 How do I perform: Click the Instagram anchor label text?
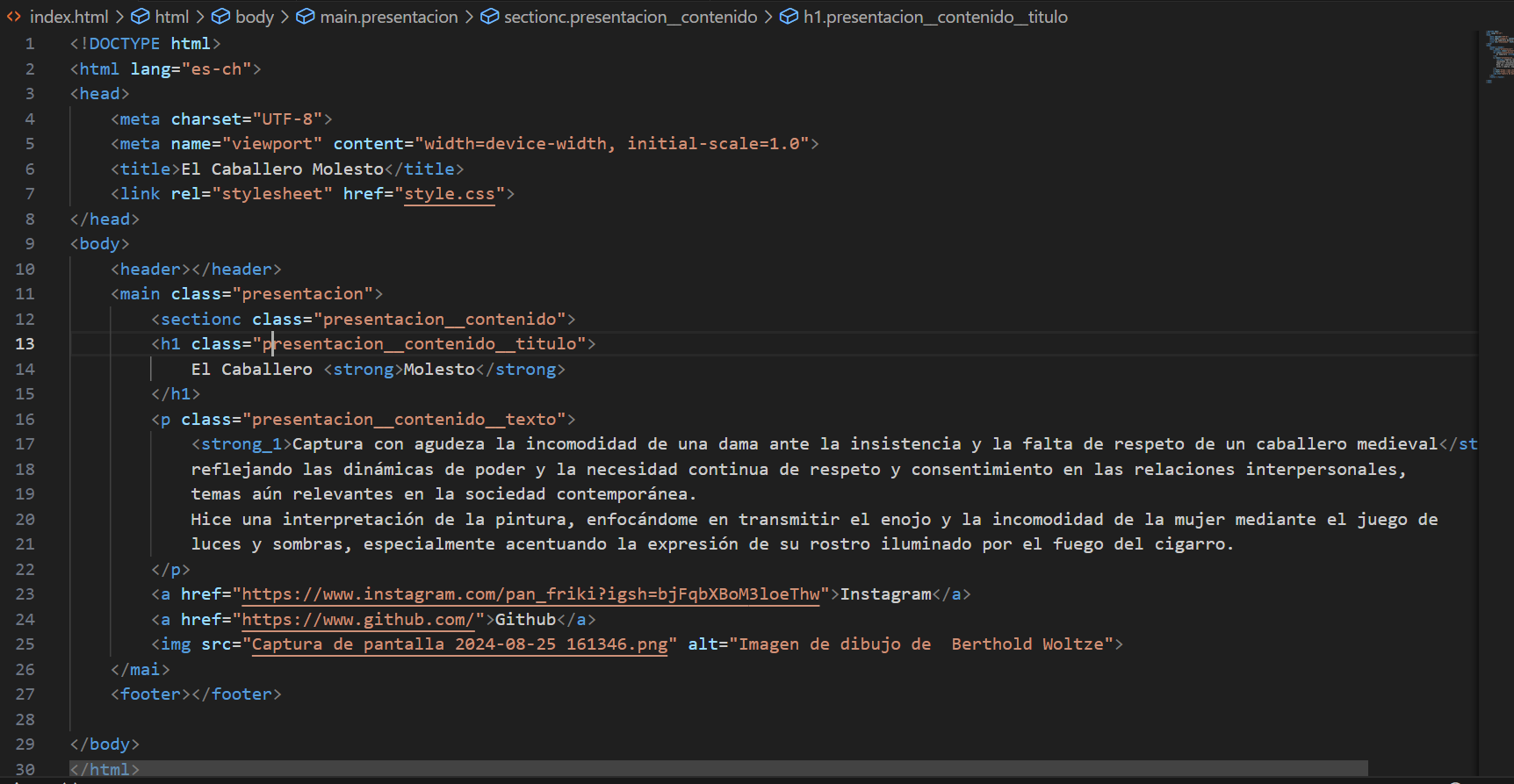[885, 594]
